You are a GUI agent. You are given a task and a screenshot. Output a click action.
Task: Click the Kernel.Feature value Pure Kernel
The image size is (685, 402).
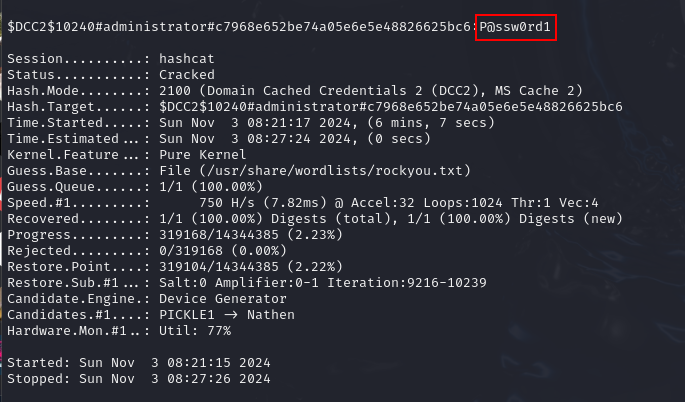pyautogui.click(x=202, y=155)
